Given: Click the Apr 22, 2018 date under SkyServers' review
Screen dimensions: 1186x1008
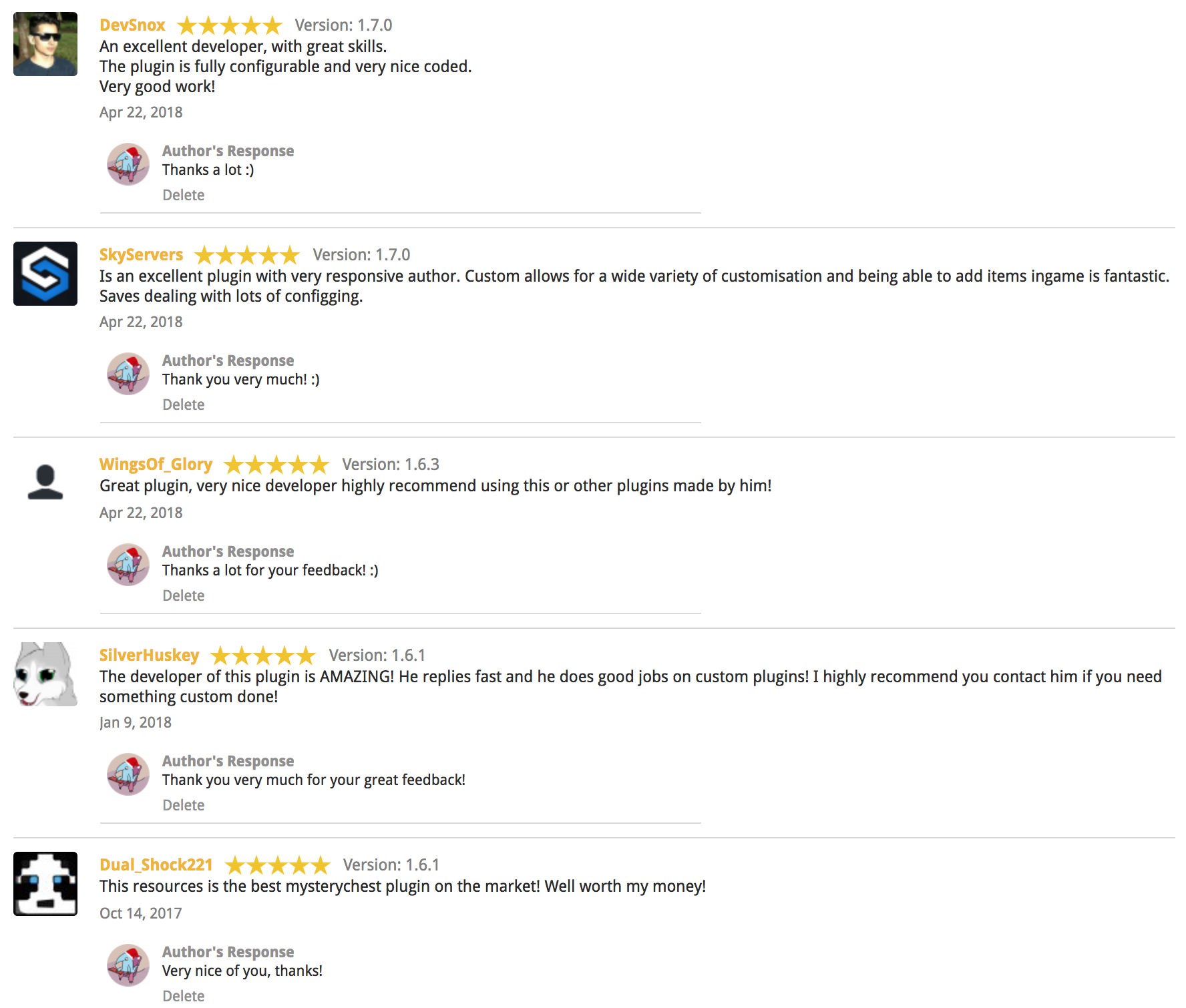Looking at the screenshot, I should click(141, 322).
